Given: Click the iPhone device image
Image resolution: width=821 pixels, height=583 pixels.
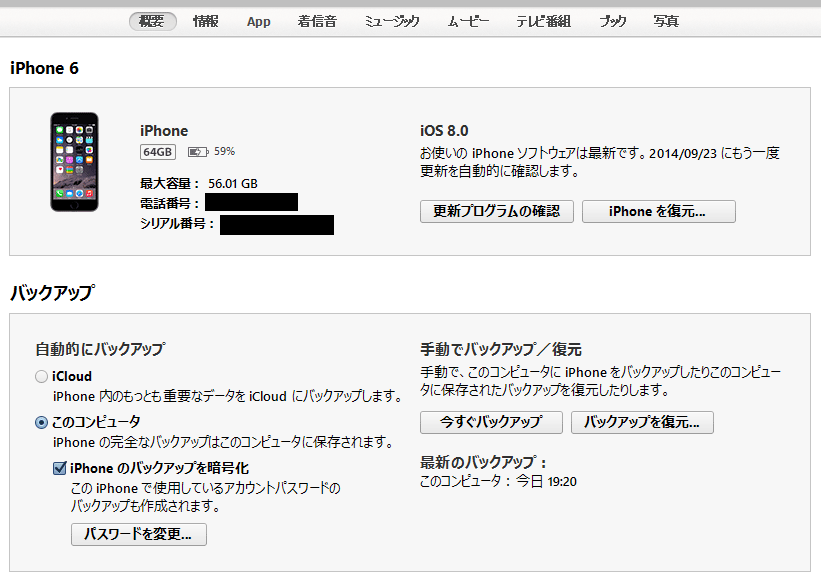Looking at the screenshot, I should (74, 162).
